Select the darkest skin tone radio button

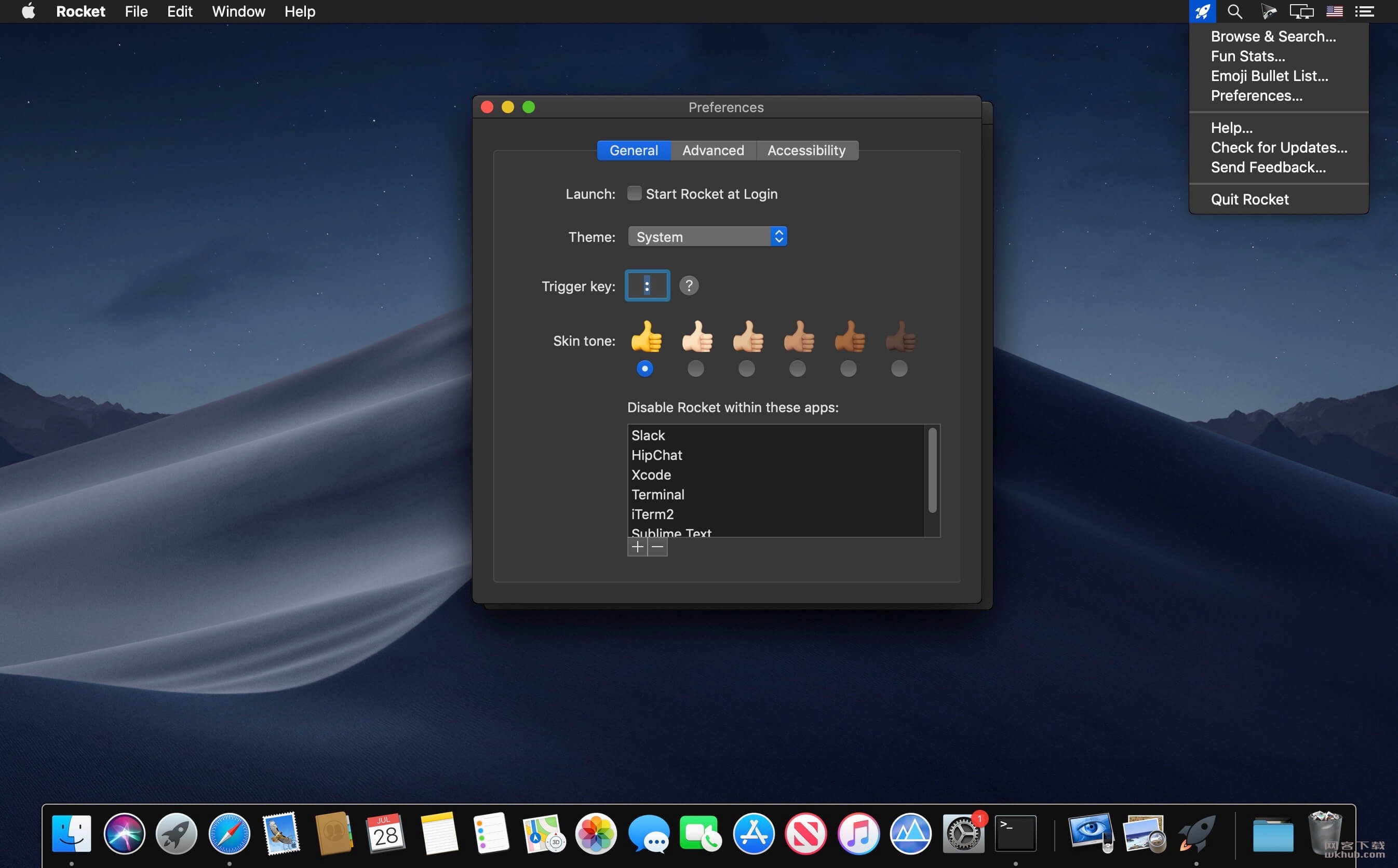[899, 369]
